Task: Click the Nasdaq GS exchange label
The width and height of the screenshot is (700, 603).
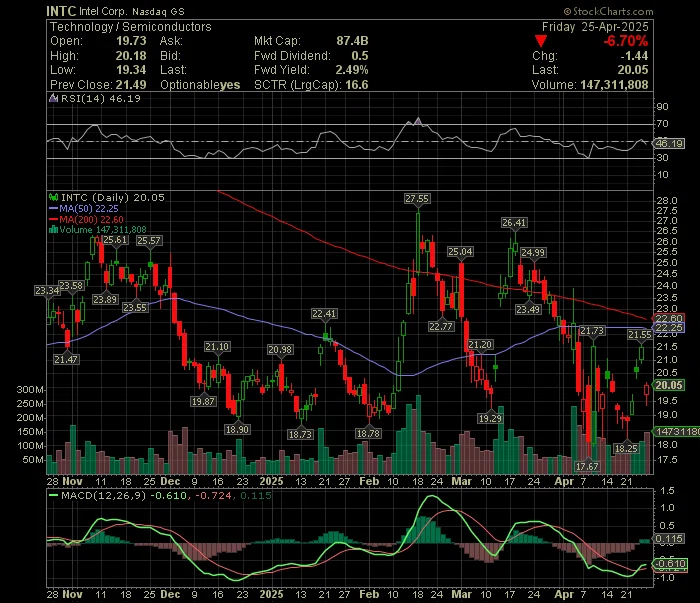Action: coord(158,12)
